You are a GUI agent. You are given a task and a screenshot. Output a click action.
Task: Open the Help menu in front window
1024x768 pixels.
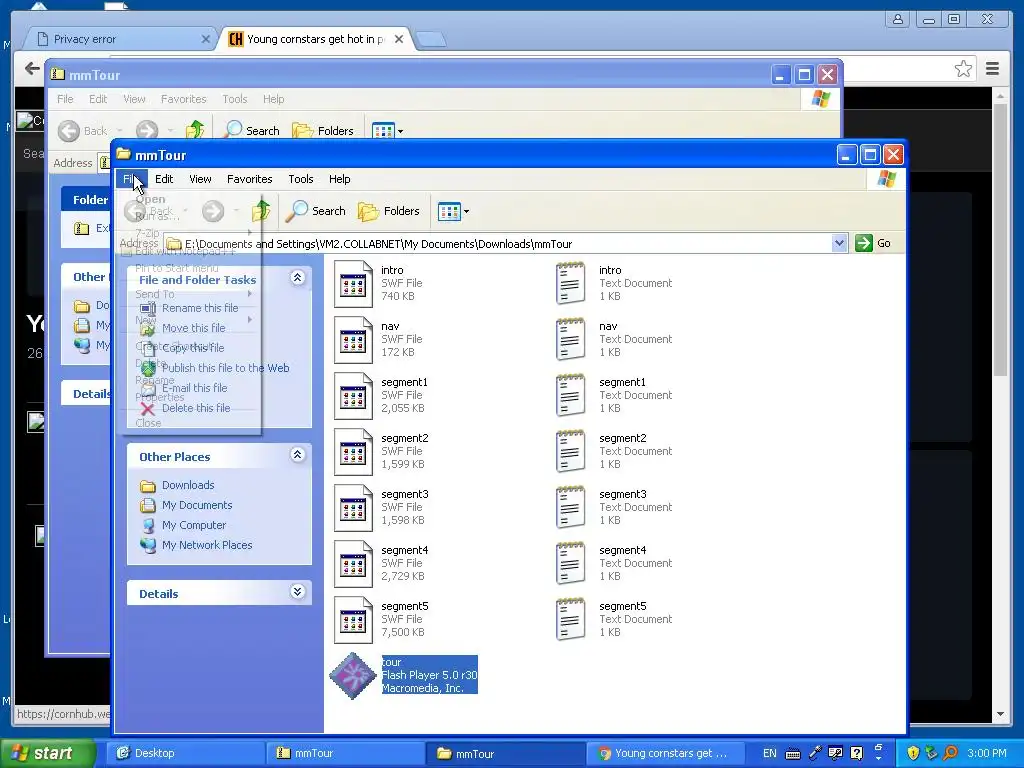(340, 179)
